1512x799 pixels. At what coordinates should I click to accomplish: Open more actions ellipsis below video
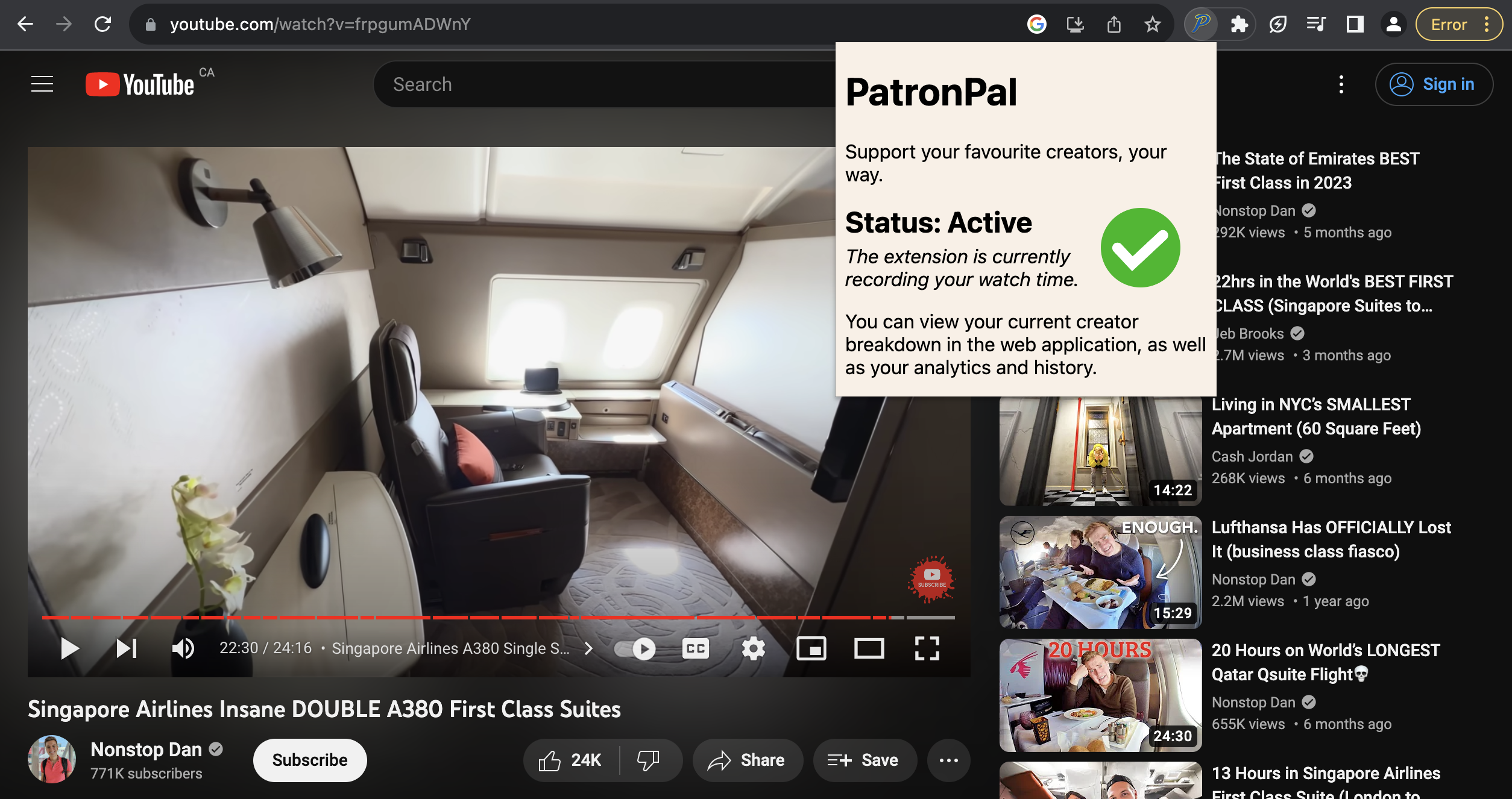[948, 760]
